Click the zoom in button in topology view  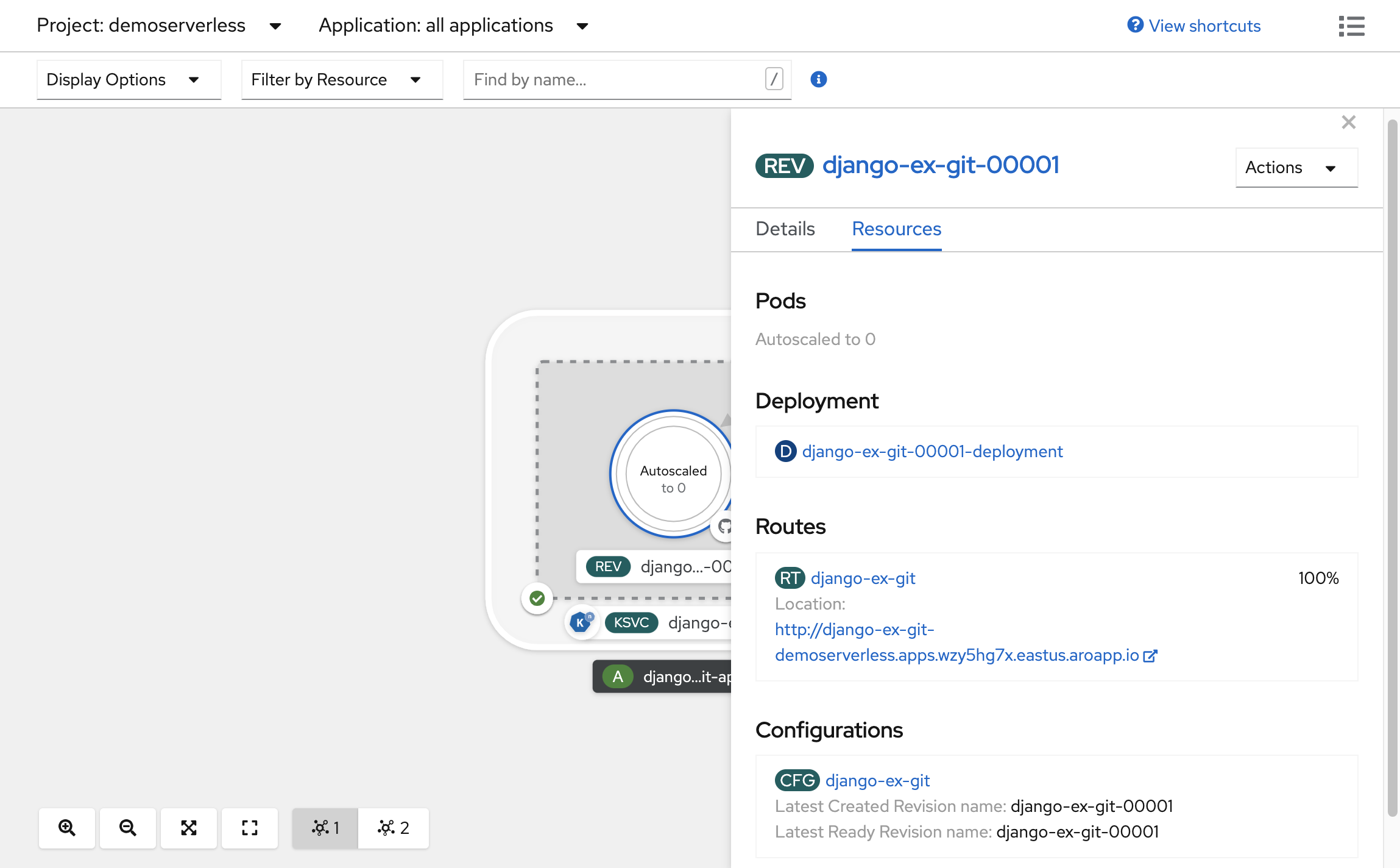[65, 827]
